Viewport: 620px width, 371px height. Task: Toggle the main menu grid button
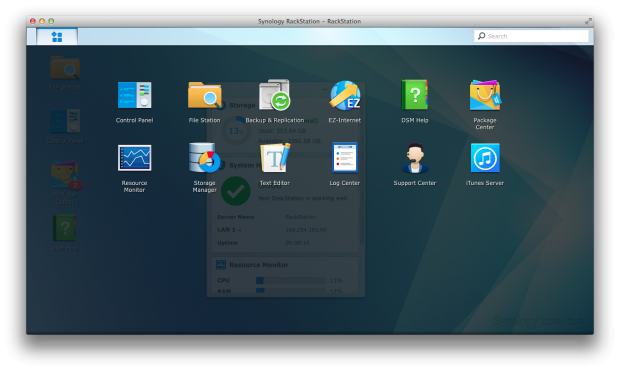pos(57,37)
